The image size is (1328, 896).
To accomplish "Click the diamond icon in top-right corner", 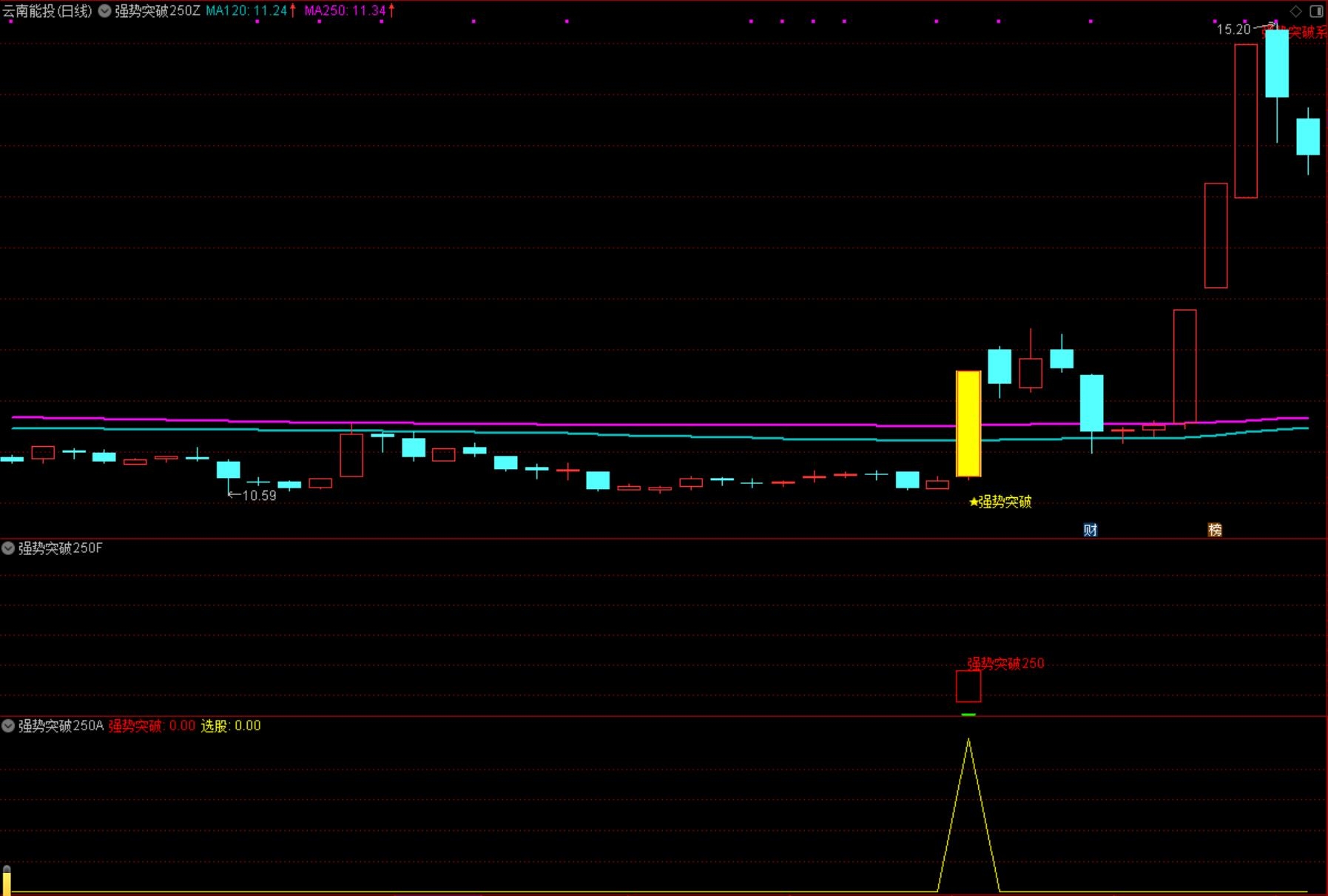I will [x=1295, y=11].
